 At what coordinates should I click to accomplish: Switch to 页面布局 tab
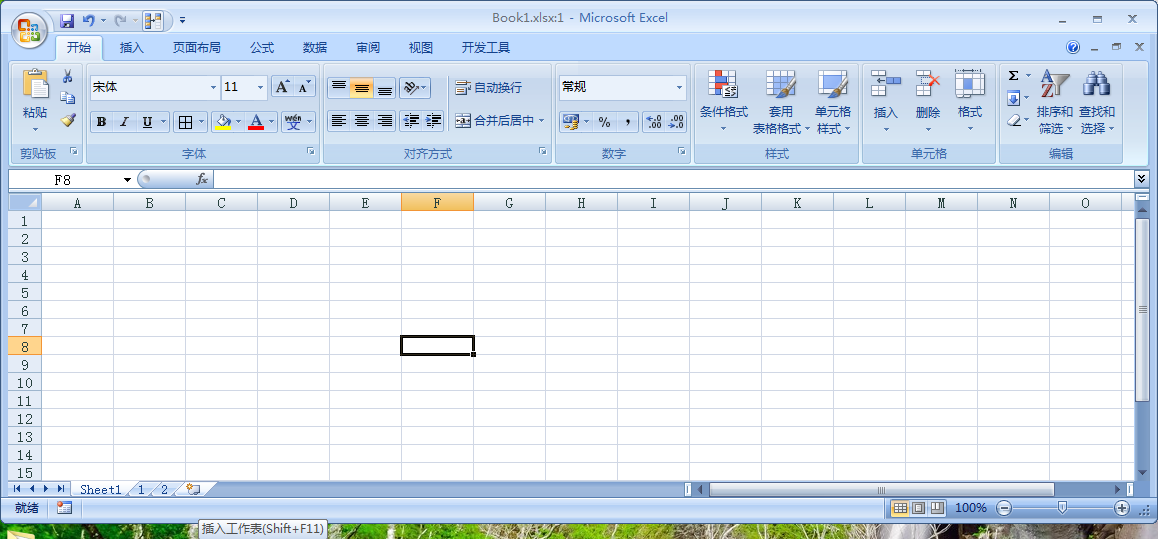[x=196, y=48]
